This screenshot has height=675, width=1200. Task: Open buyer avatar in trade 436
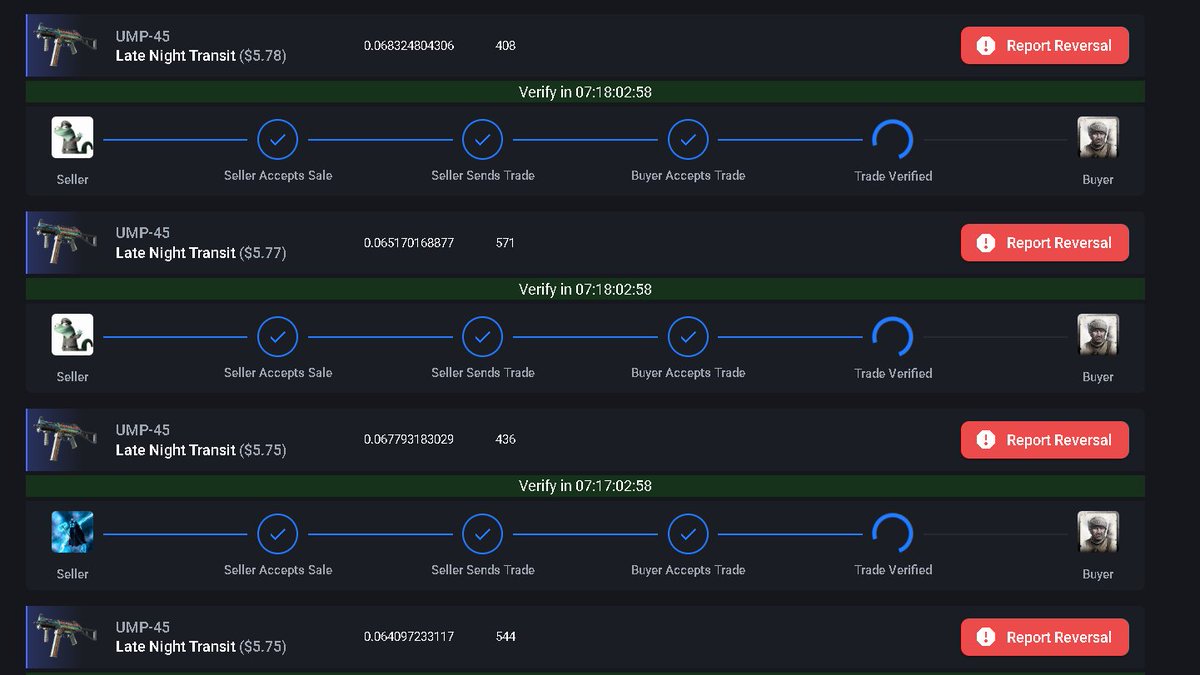click(x=1098, y=532)
